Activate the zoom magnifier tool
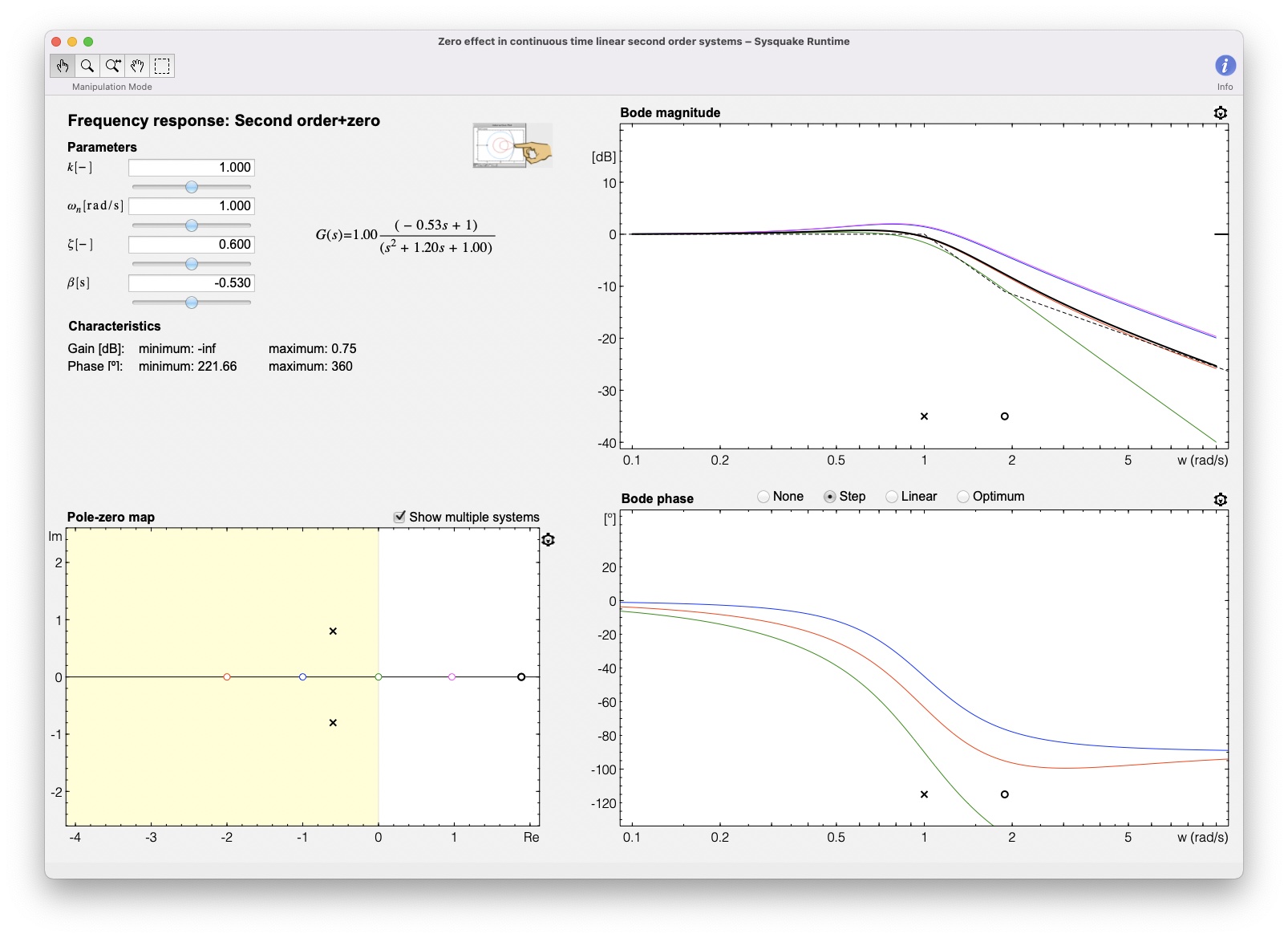The width and height of the screenshot is (1288, 938). [x=88, y=66]
